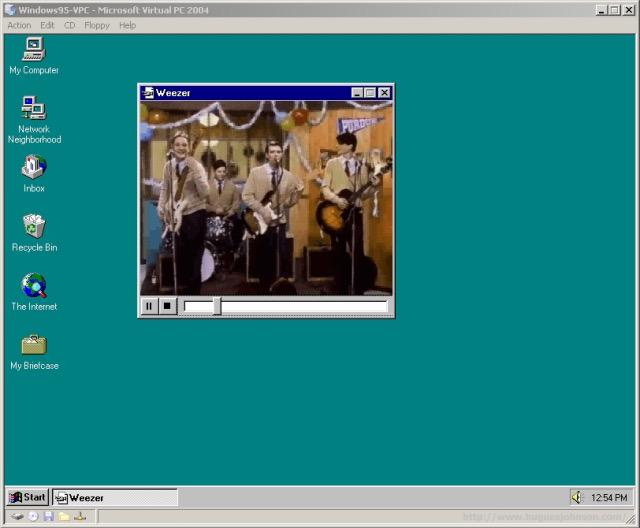Click the floppy disk status bar icon

pyautogui.click(x=49, y=517)
